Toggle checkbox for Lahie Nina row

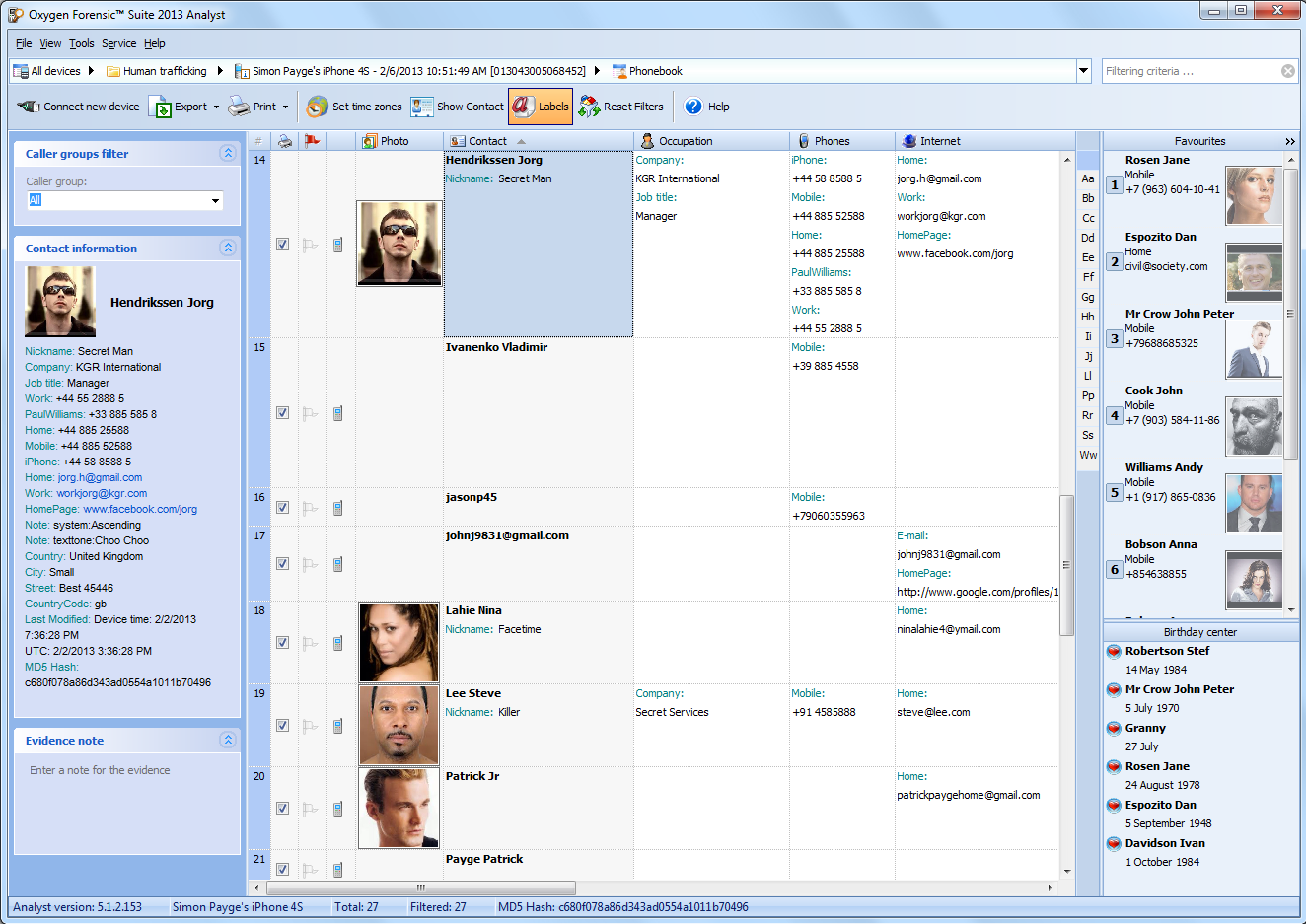(282, 643)
